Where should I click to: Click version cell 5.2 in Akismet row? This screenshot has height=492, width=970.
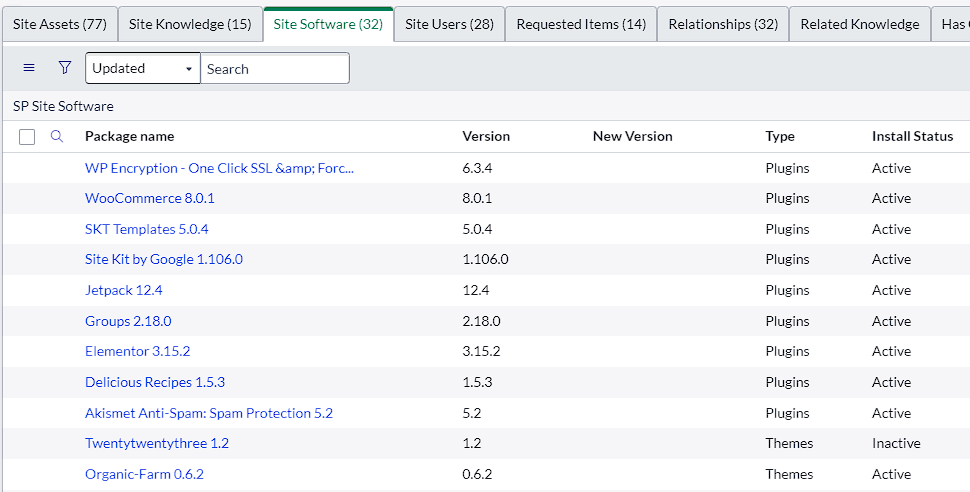point(471,413)
